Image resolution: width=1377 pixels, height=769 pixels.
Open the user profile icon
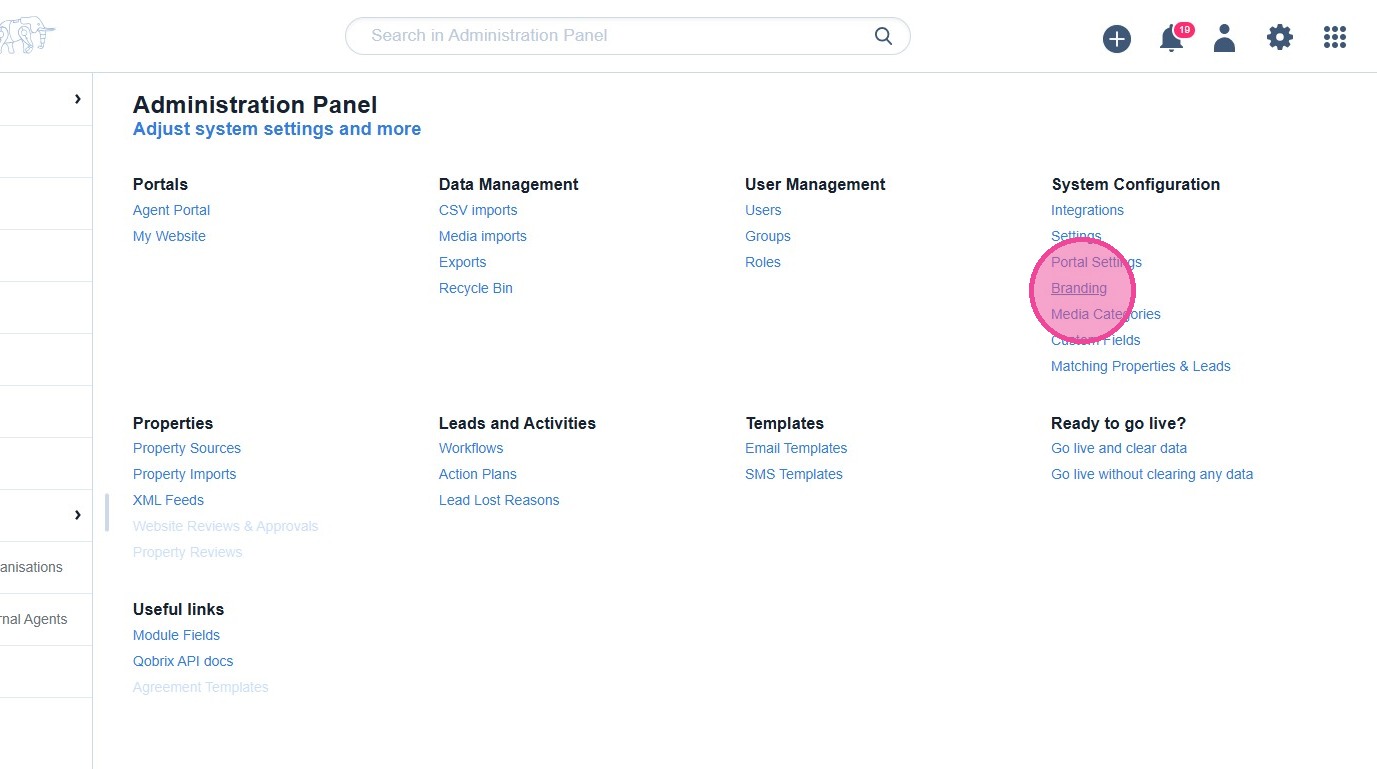pyautogui.click(x=1224, y=38)
